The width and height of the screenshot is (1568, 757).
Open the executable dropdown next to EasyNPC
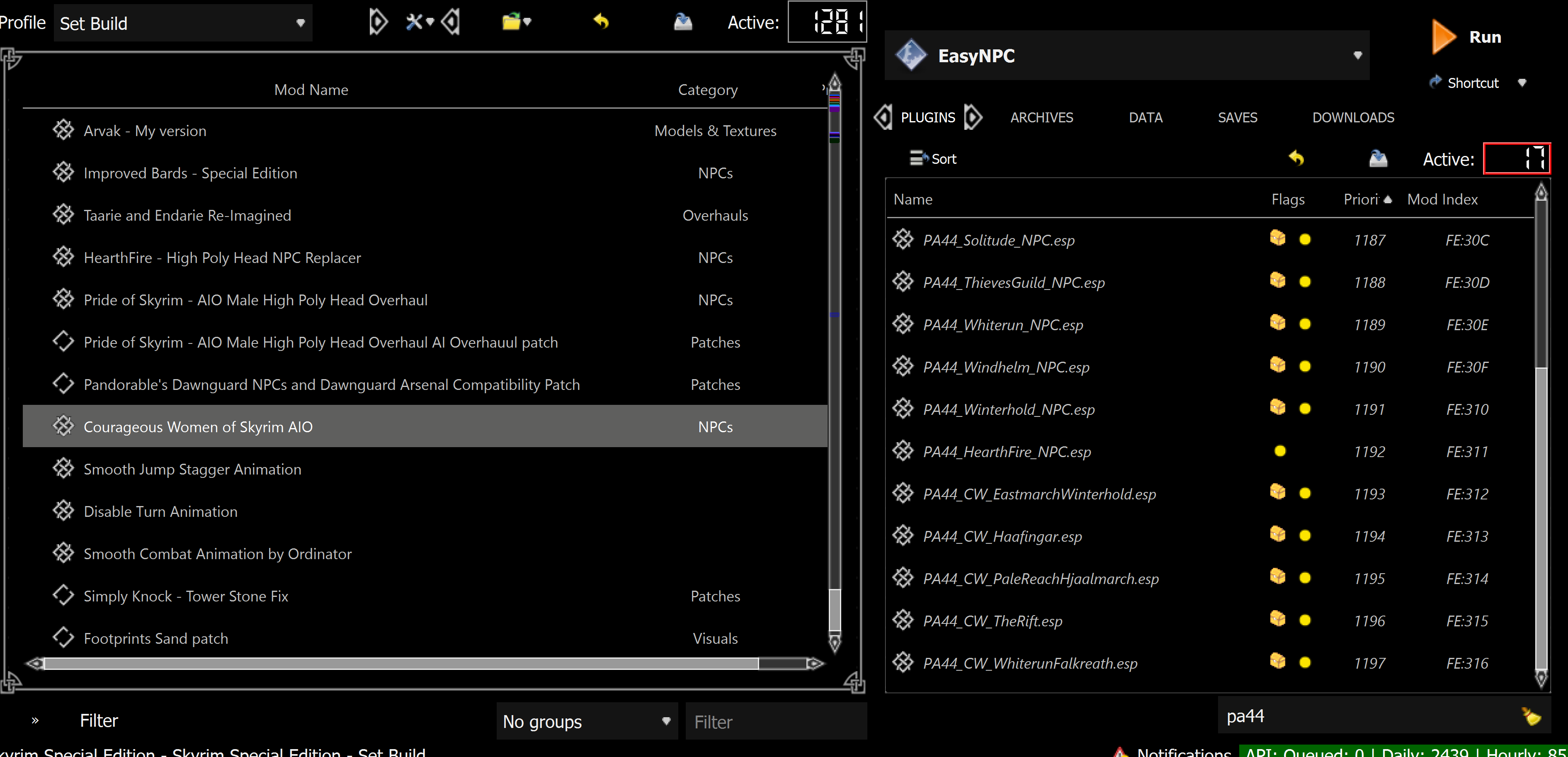click(1357, 55)
